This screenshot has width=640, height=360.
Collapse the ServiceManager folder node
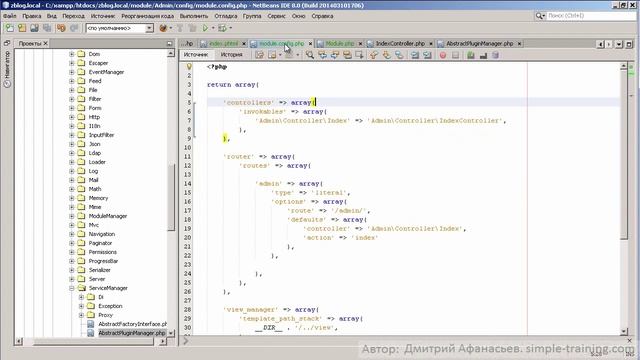(71, 288)
